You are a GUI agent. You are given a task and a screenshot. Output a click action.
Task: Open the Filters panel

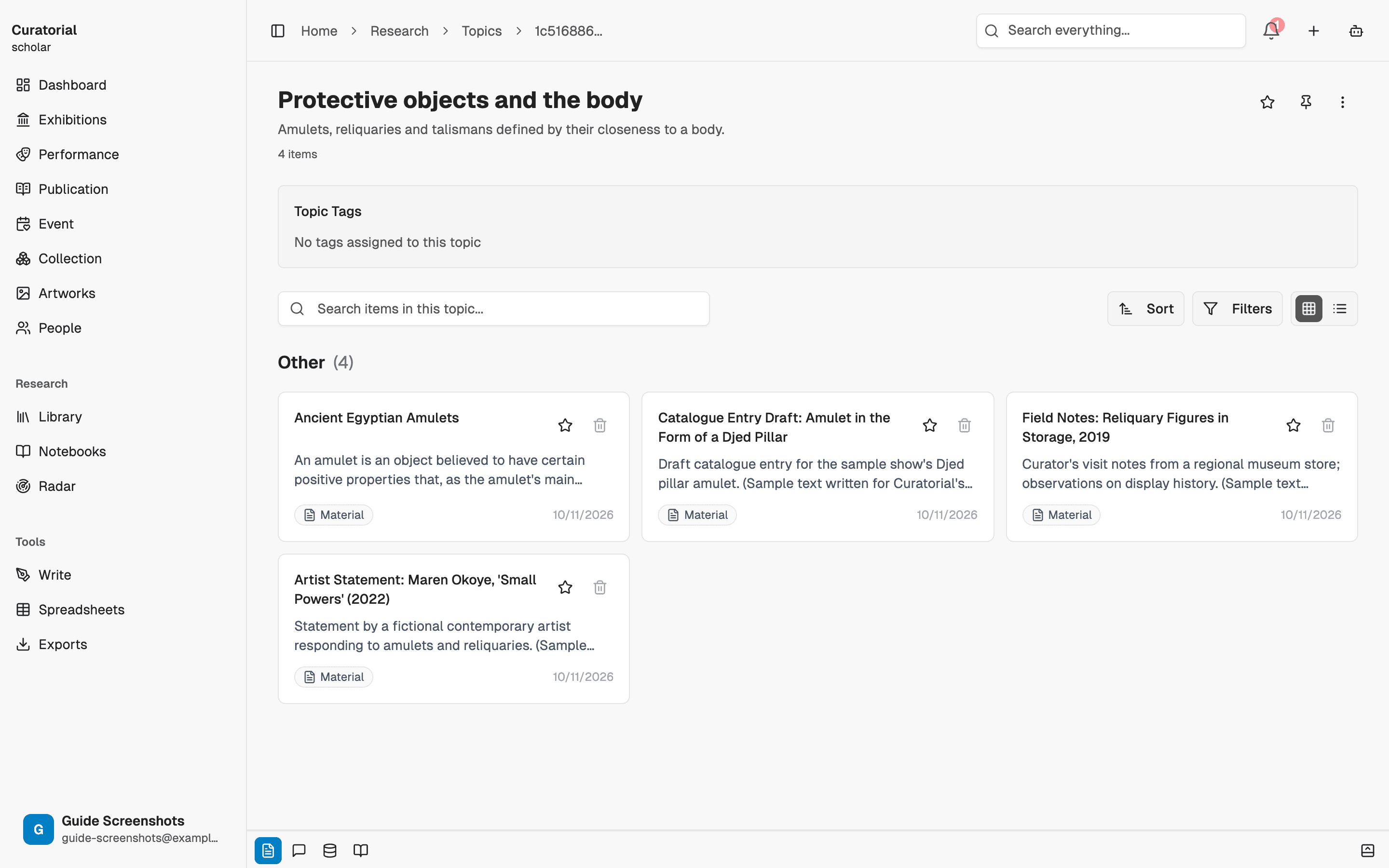[1238, 309]
